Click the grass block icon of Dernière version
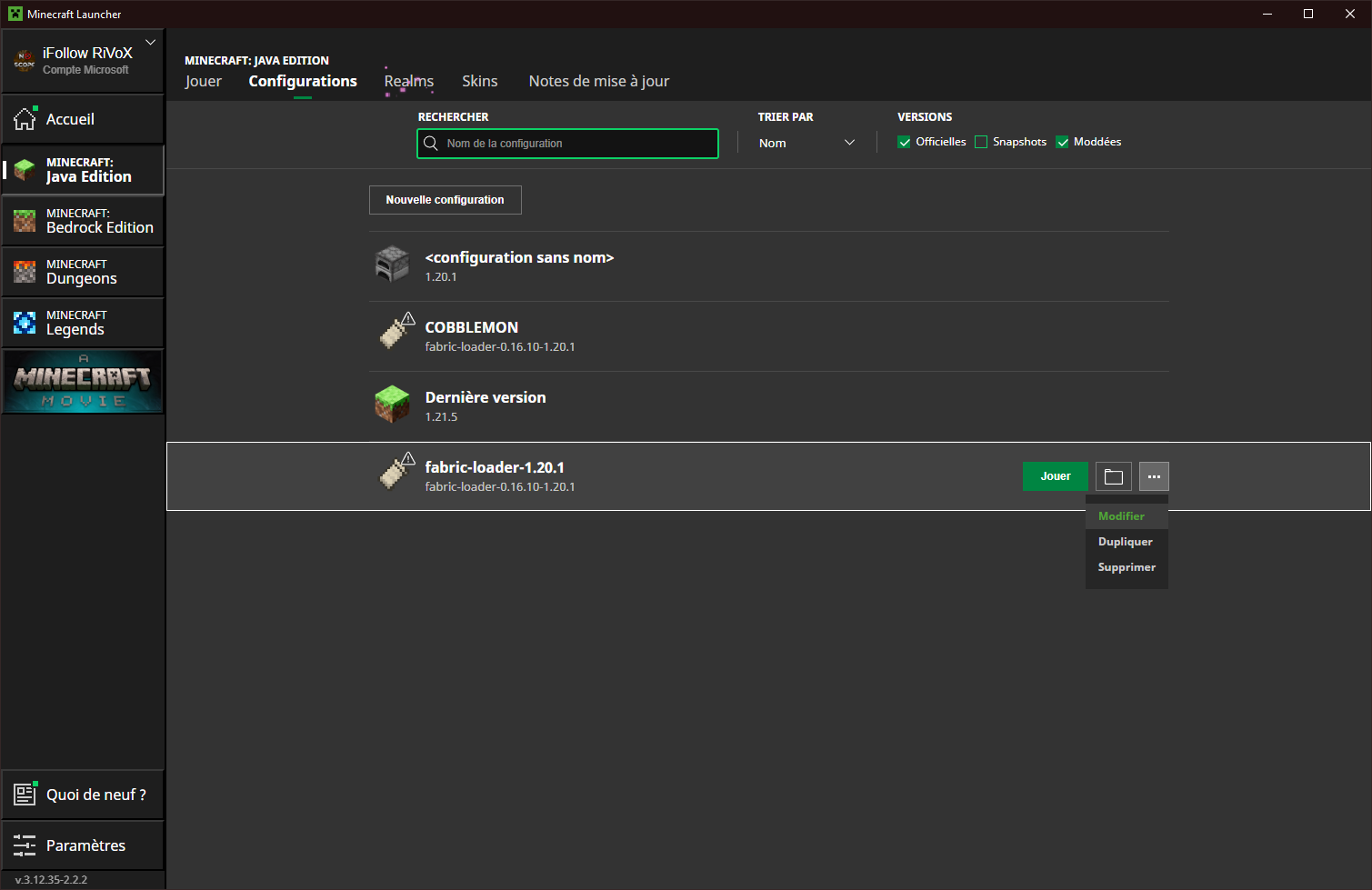Screen dimensions: 1372x890 pyautogui.click(x=393, y=404)
